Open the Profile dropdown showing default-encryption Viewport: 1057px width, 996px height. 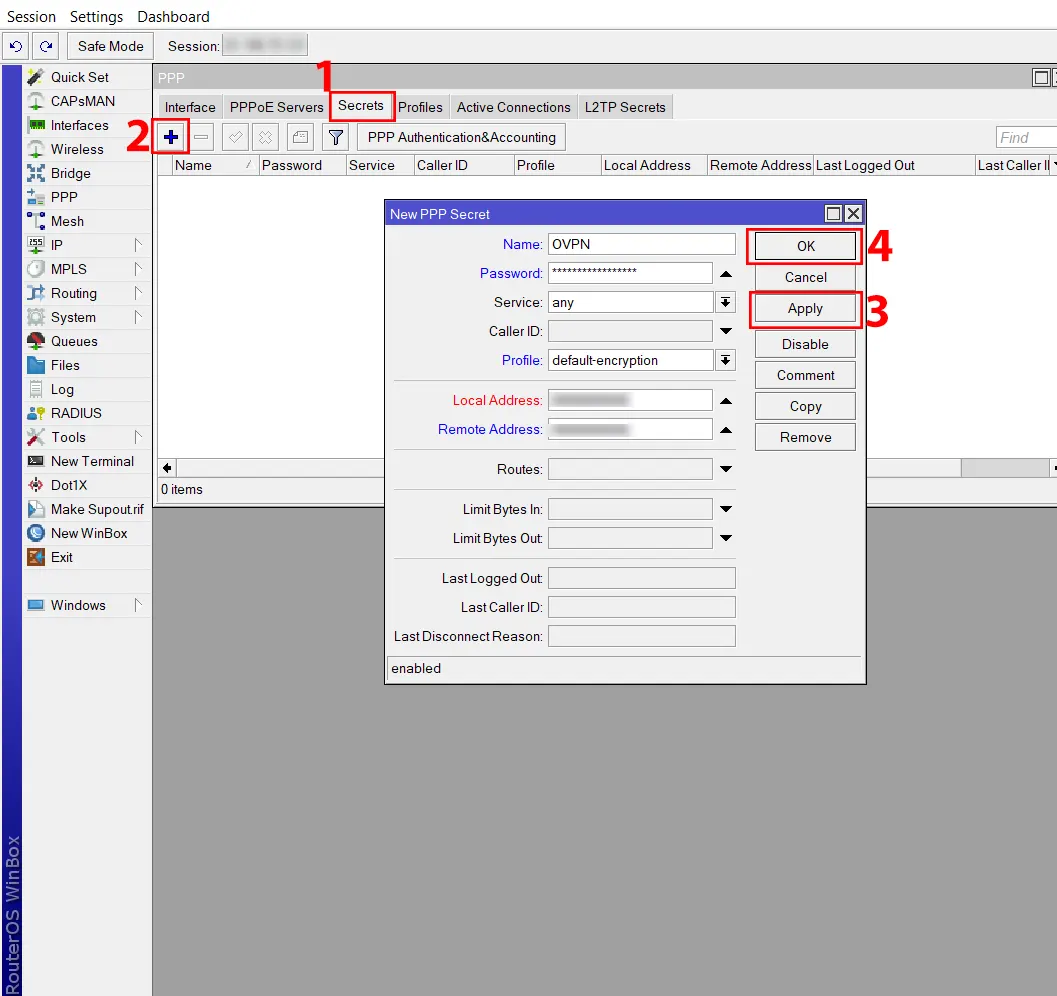(724, 359)
